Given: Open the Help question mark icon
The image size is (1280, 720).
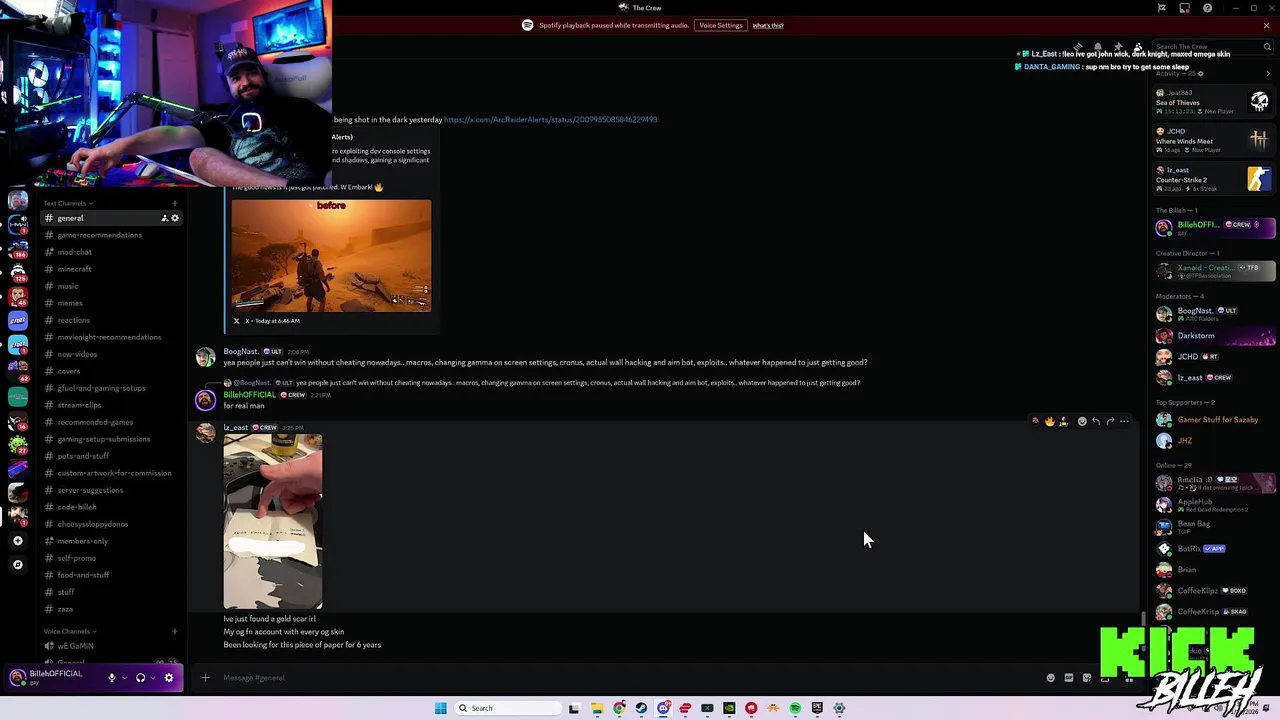Looking at the screenshot, I should tap(1207, 8).
